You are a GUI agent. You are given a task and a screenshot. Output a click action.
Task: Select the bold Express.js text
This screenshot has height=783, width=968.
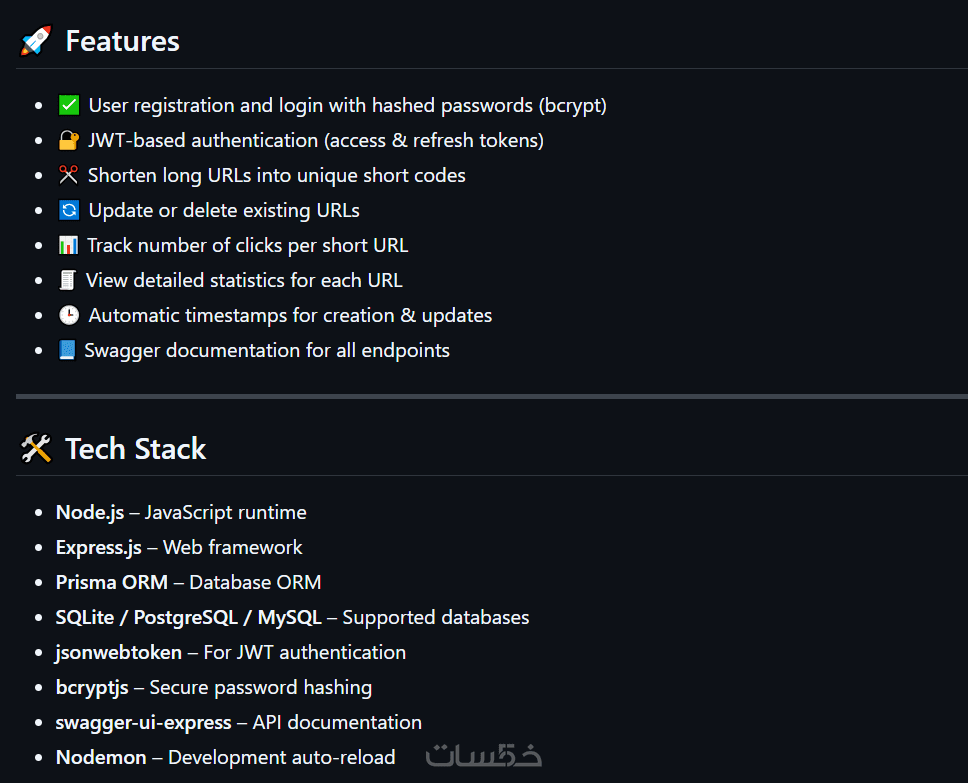tap(99, 547)
